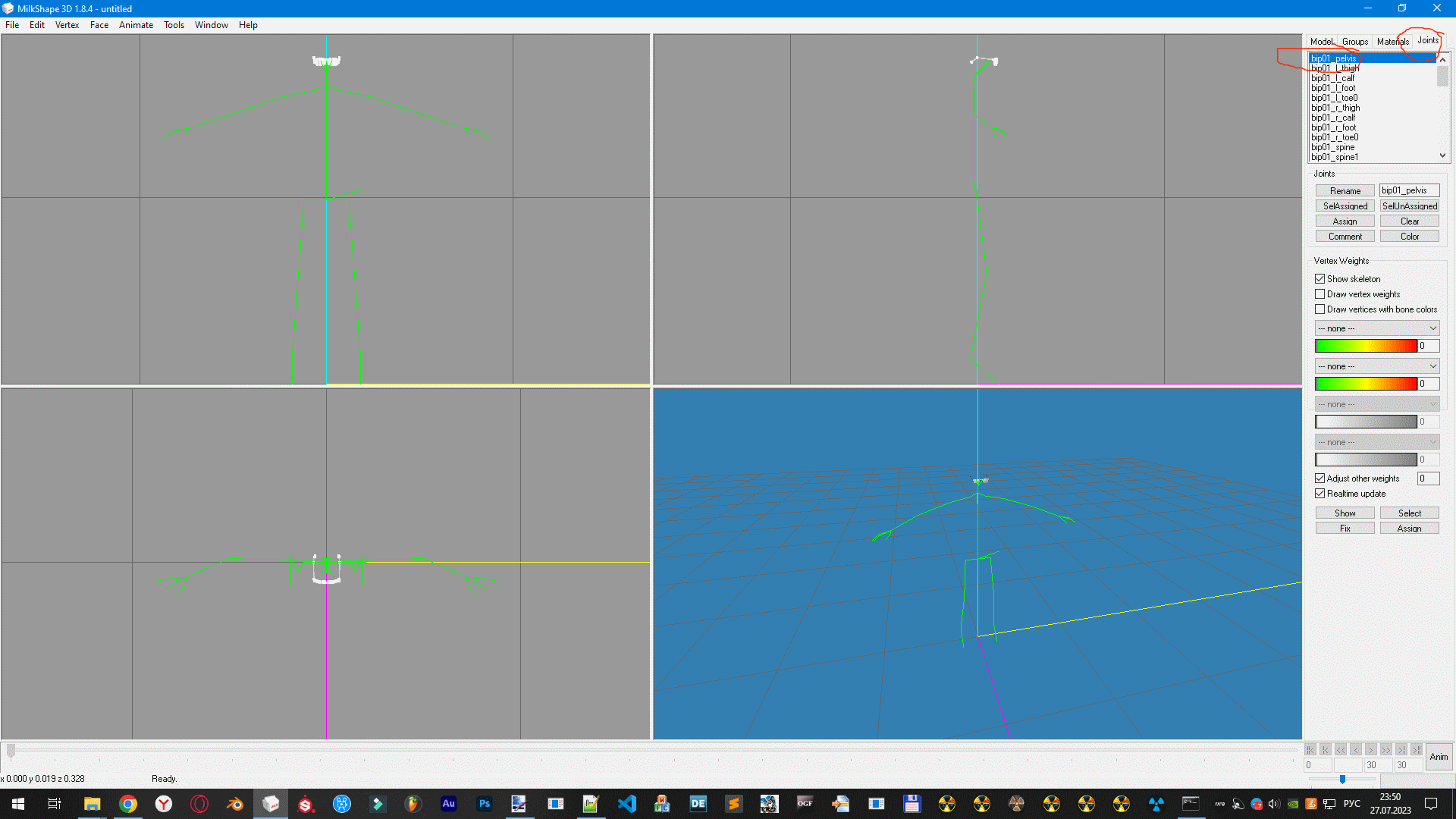This screenshot has height=819, width=1456.
Task: Open Adobe Audition from the taskbar
Action: click(448, 804)
